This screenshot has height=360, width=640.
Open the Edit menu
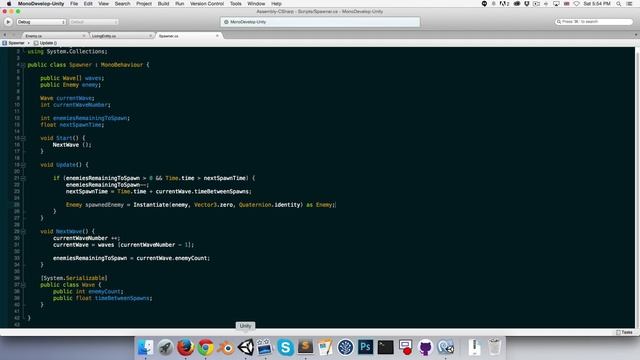[x=88, y=4]
